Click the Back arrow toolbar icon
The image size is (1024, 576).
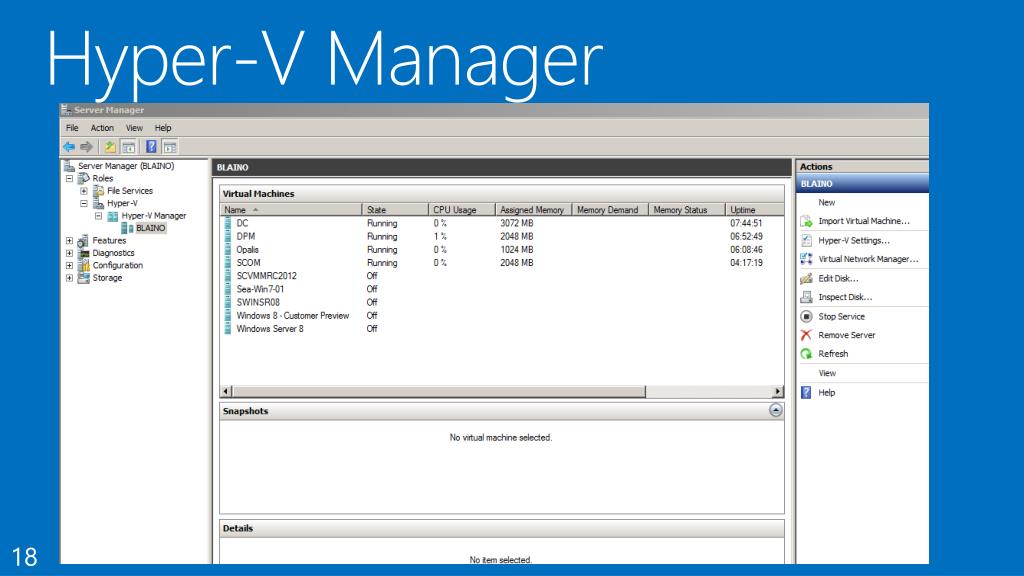click(x=69, y=147)
